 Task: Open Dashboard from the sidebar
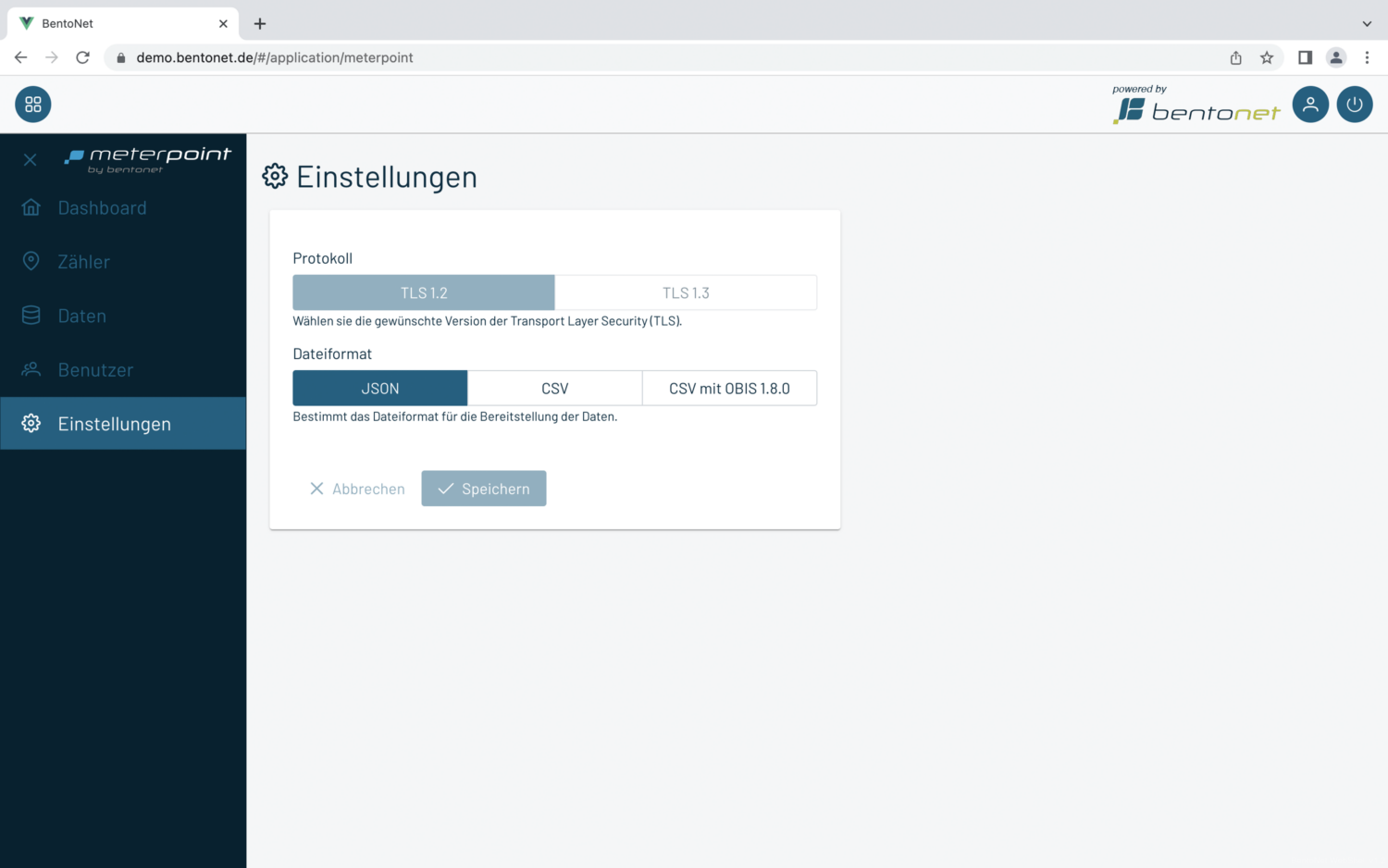[x=123, y=208]
